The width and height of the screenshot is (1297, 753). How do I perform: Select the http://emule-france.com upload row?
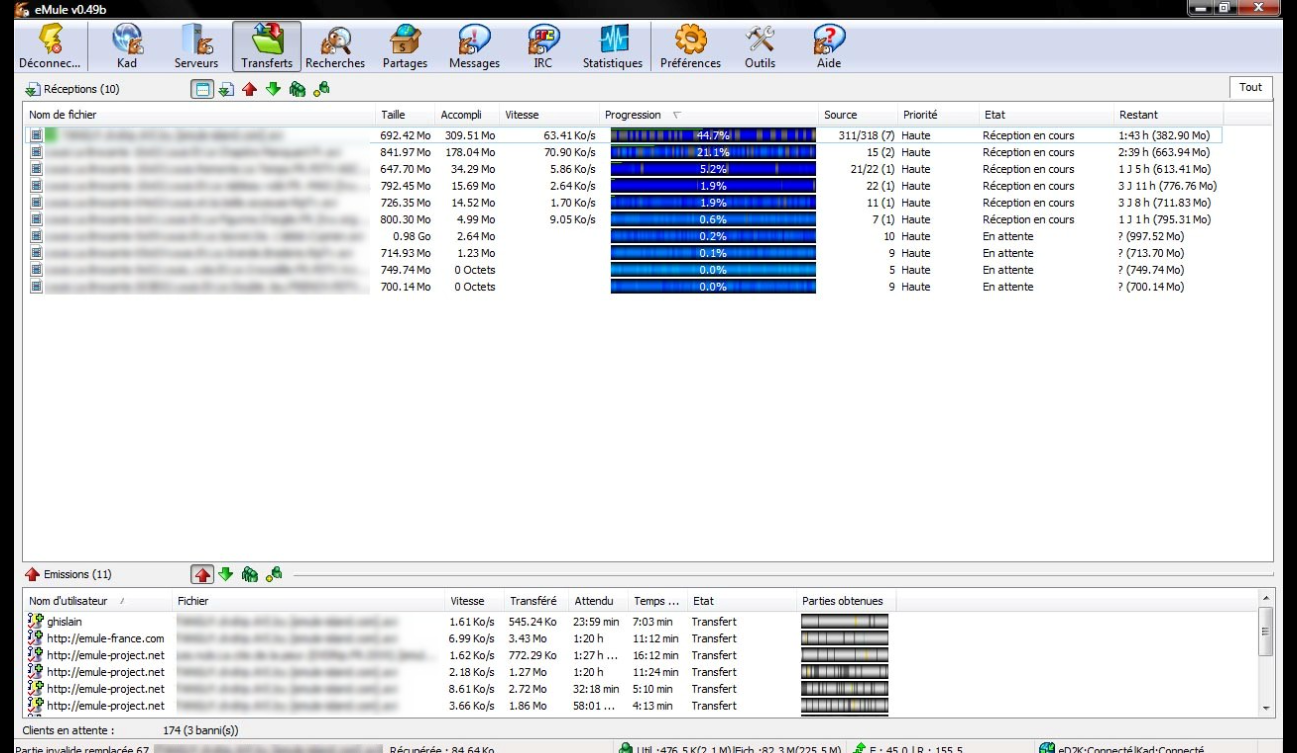[640, 639]
